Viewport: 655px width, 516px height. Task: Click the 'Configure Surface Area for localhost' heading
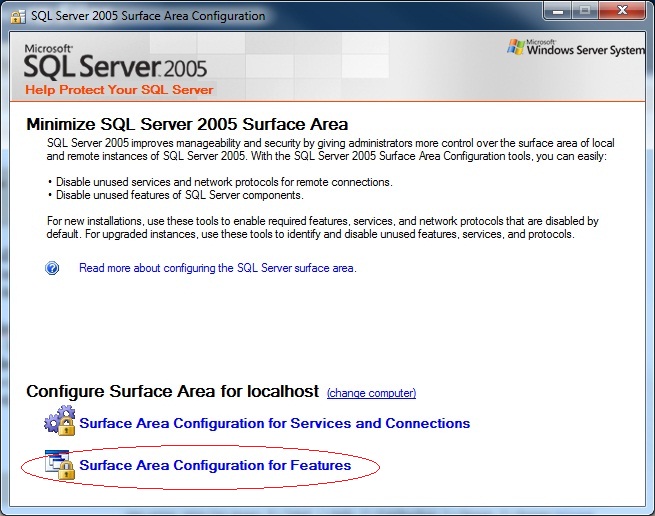pos(173,391)
